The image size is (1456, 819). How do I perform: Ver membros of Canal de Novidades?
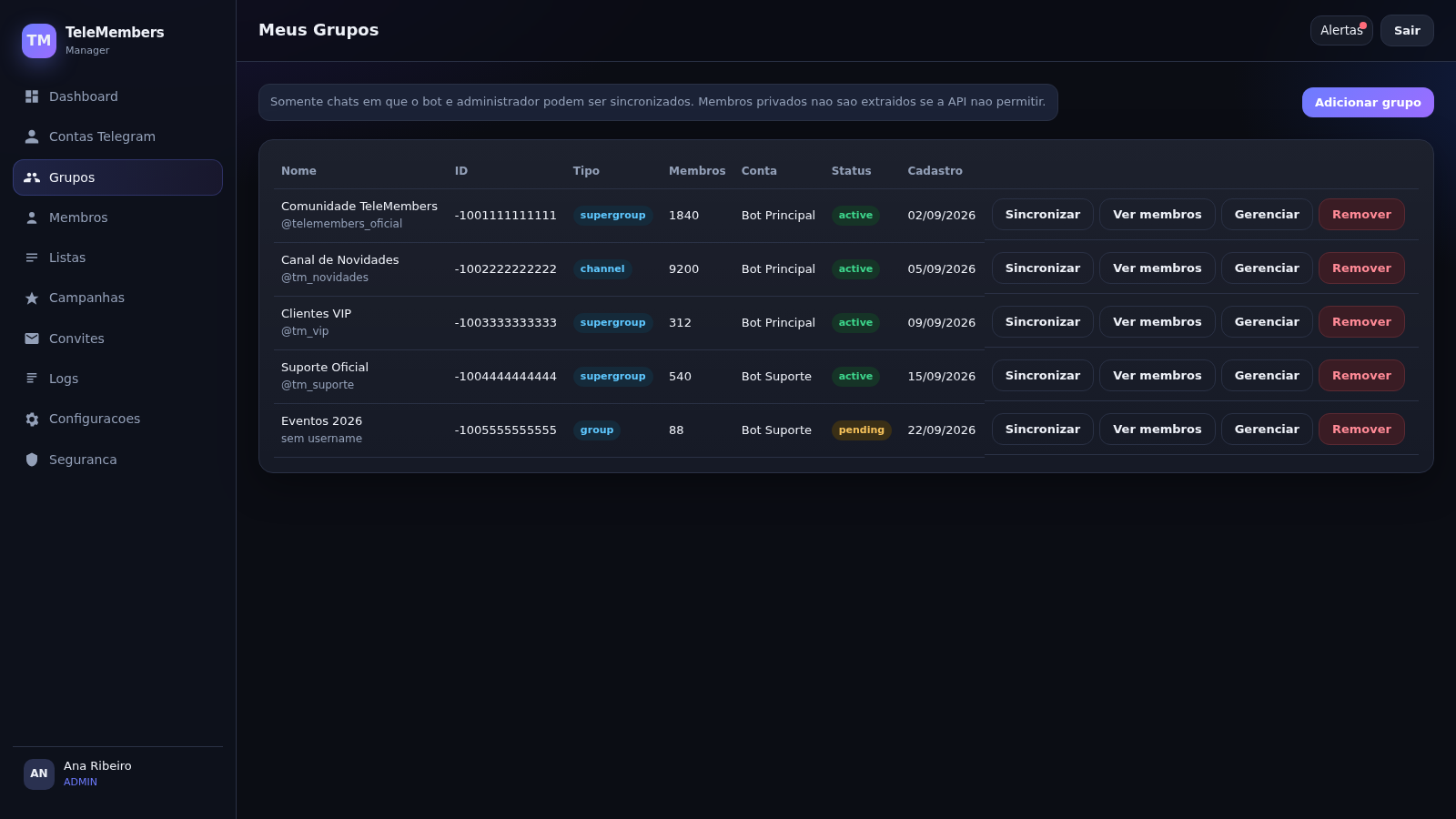coord(1158,268)
